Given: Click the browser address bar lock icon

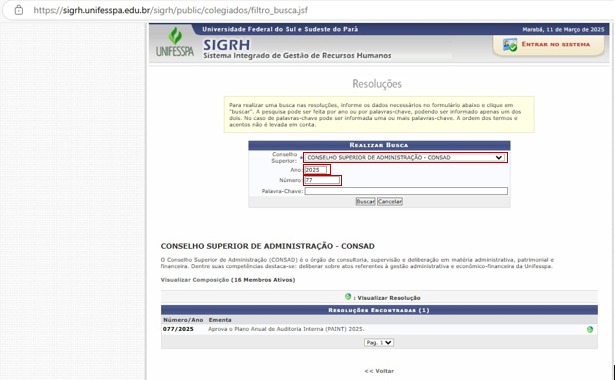Looking at the screenshot, I should (x=19, y=10).
